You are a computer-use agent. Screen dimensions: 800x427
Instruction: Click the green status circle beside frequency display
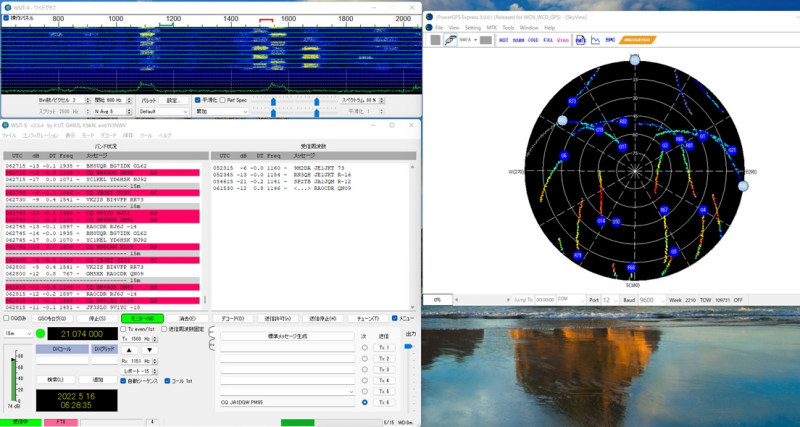[x=40, y=334]
